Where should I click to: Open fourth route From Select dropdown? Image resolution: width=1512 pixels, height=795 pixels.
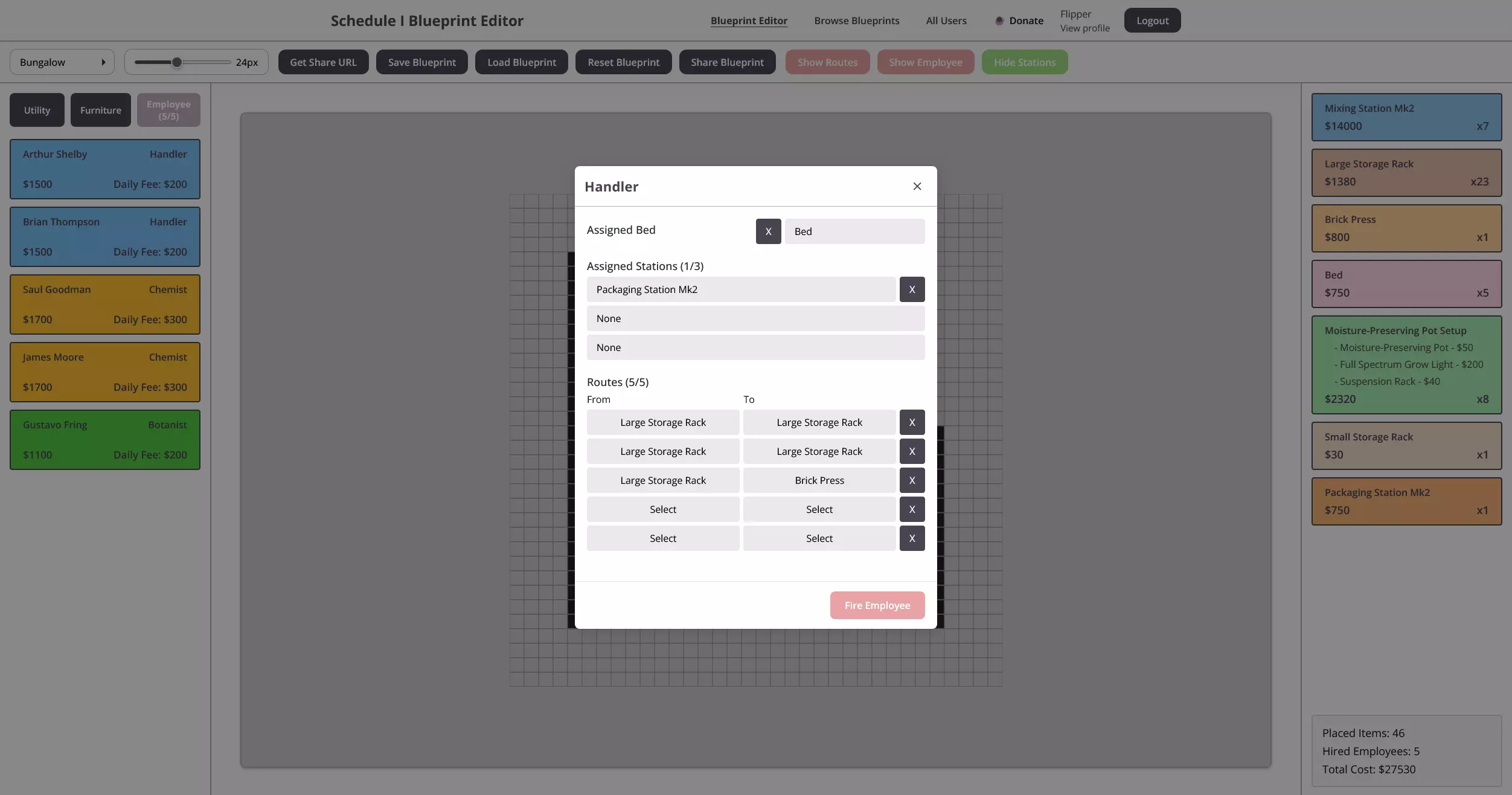click(x=662, y=509)
